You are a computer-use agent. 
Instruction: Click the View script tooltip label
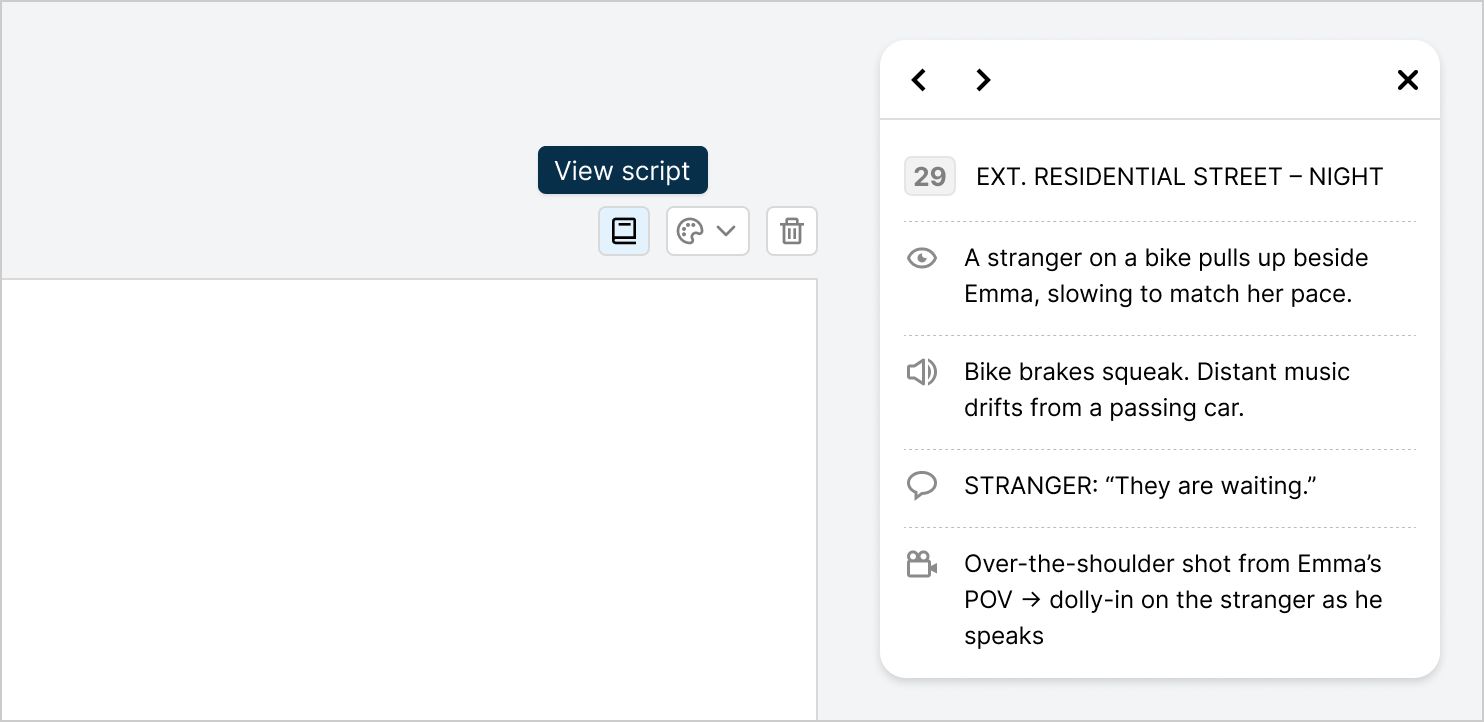coord(622,170)
